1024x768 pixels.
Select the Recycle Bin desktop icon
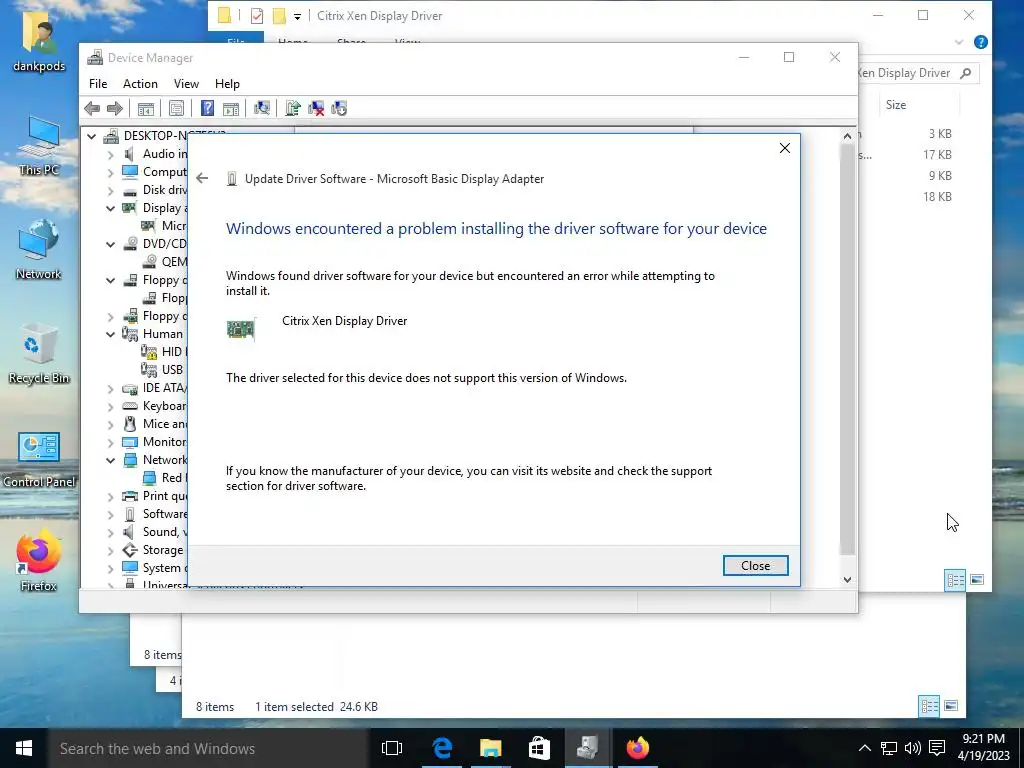coord(39,353)
